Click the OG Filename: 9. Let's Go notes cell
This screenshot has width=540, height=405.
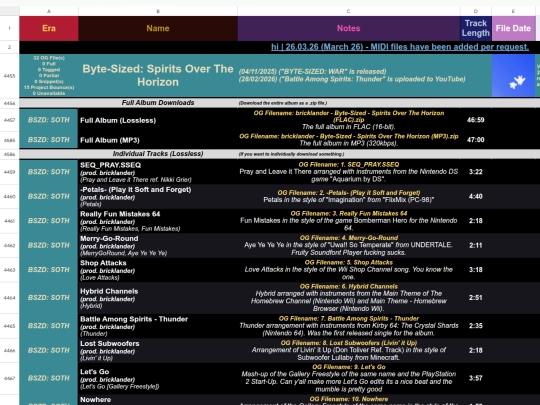click(349, 378)
